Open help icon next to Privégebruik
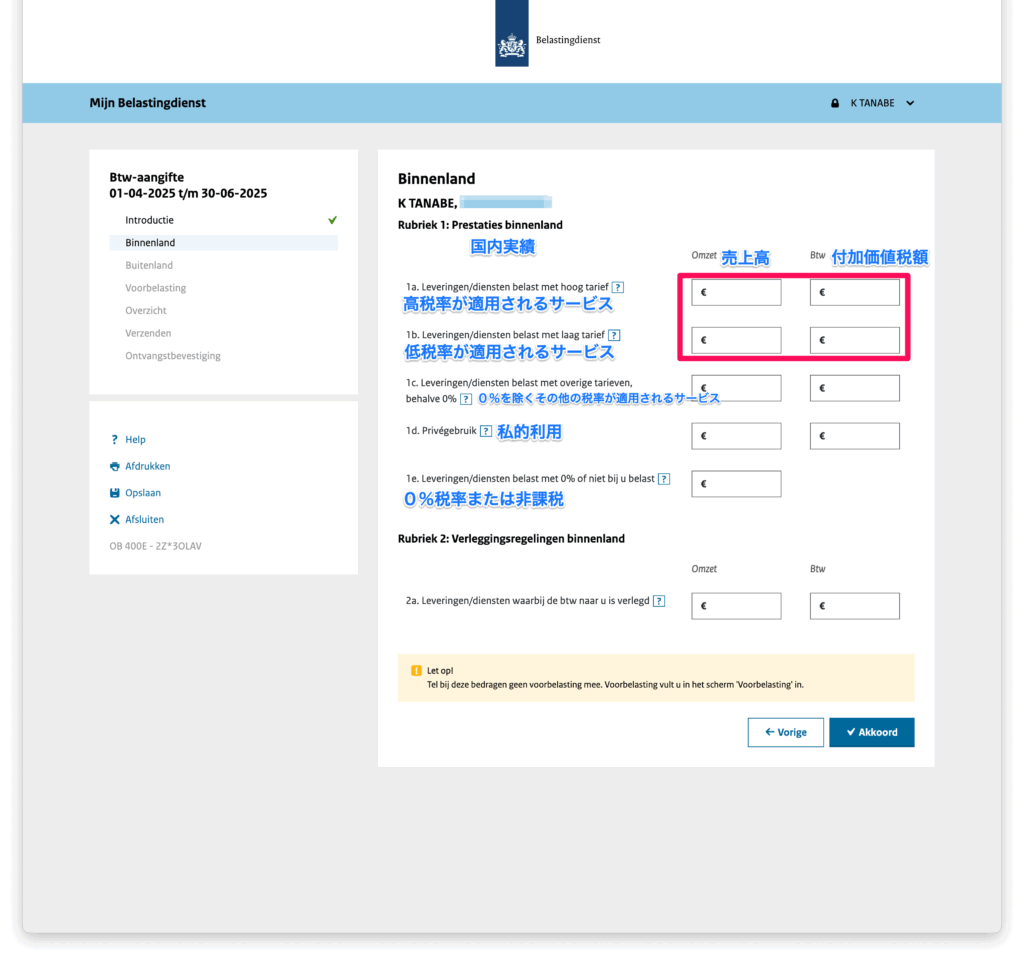1024x960 pixels. 486,431
